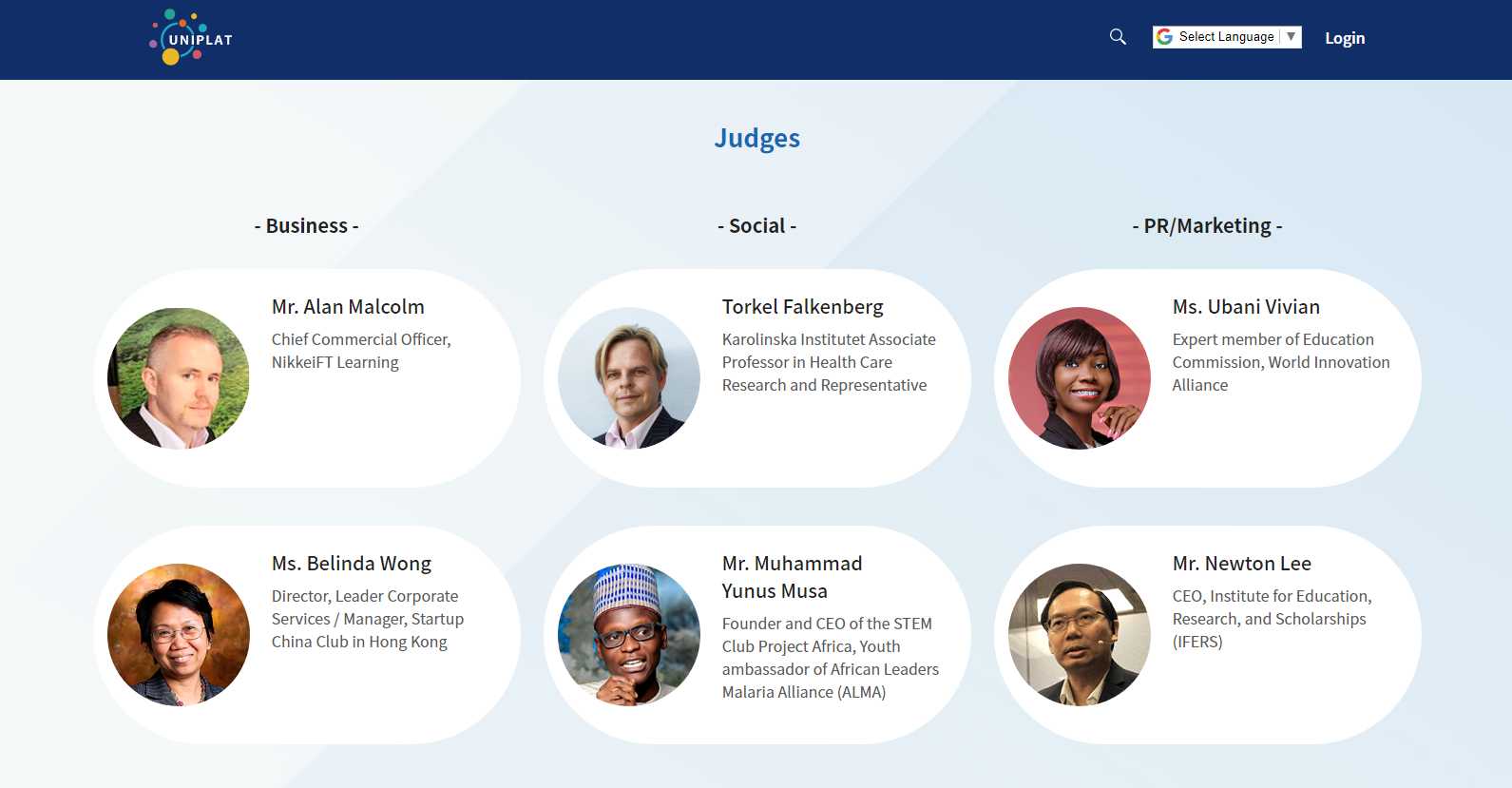Screen dimensions: 1512x788
Task: Open the search magnifier icon
Action: coord(1118,37)
